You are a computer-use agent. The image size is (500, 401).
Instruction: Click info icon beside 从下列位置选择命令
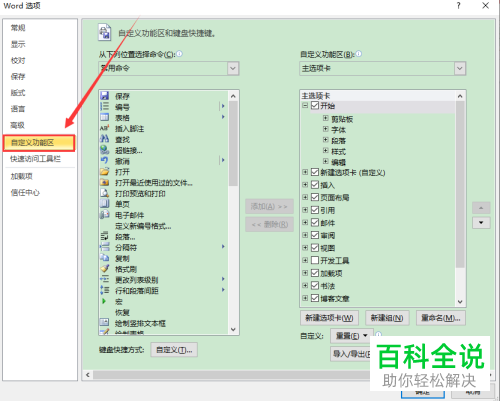point(179,54)
